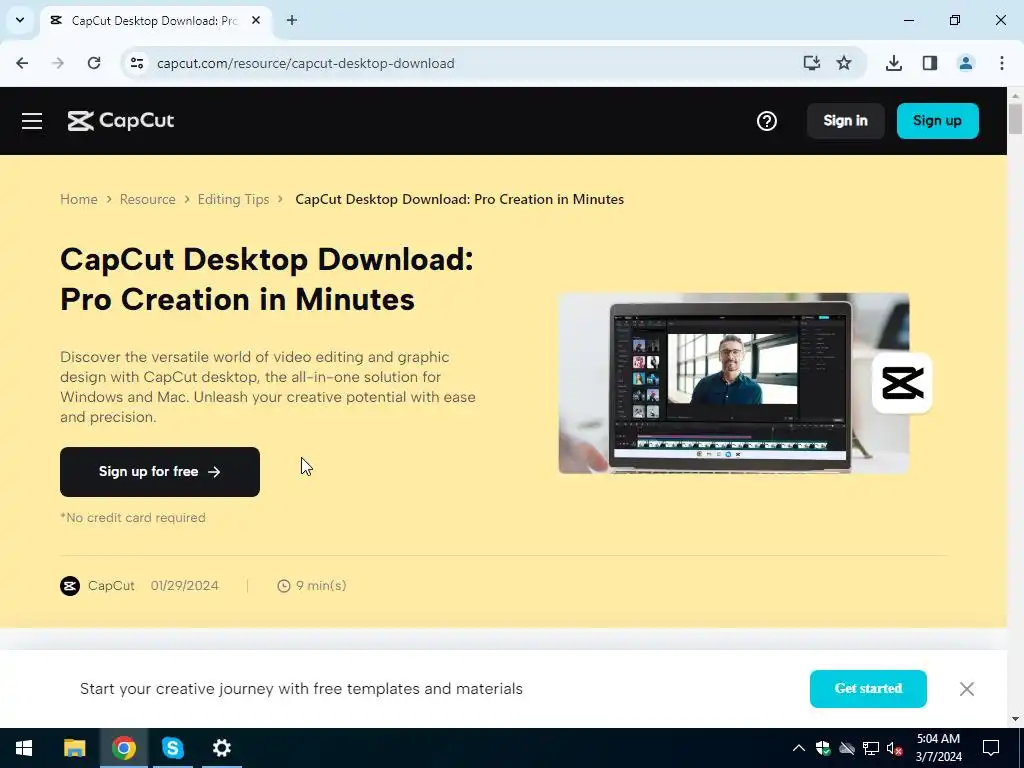Reload the page

coord(94,63)
